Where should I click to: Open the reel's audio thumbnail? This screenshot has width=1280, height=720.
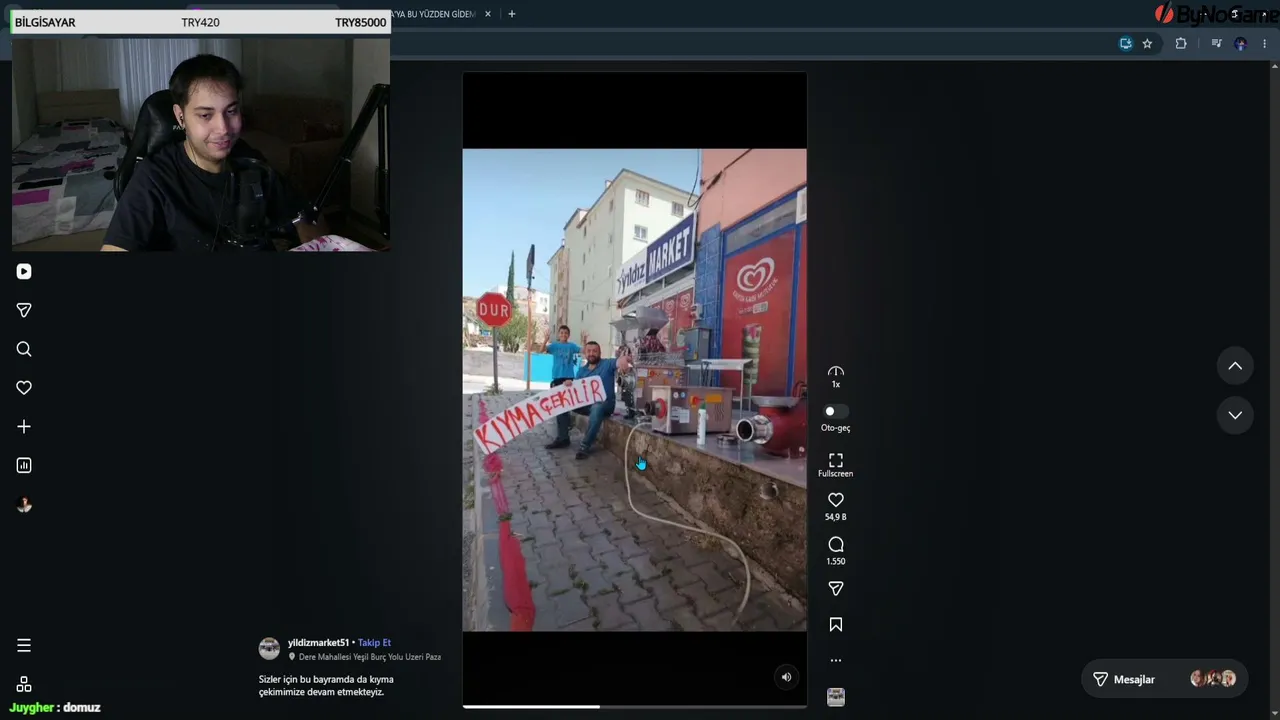(x=836, y=697)
